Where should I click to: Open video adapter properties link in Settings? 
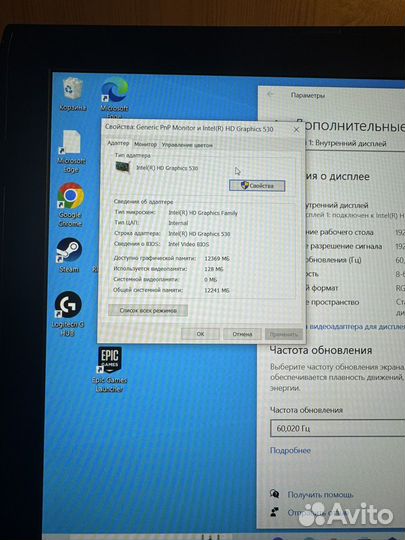pyautogui.click(x=355, y=326)
